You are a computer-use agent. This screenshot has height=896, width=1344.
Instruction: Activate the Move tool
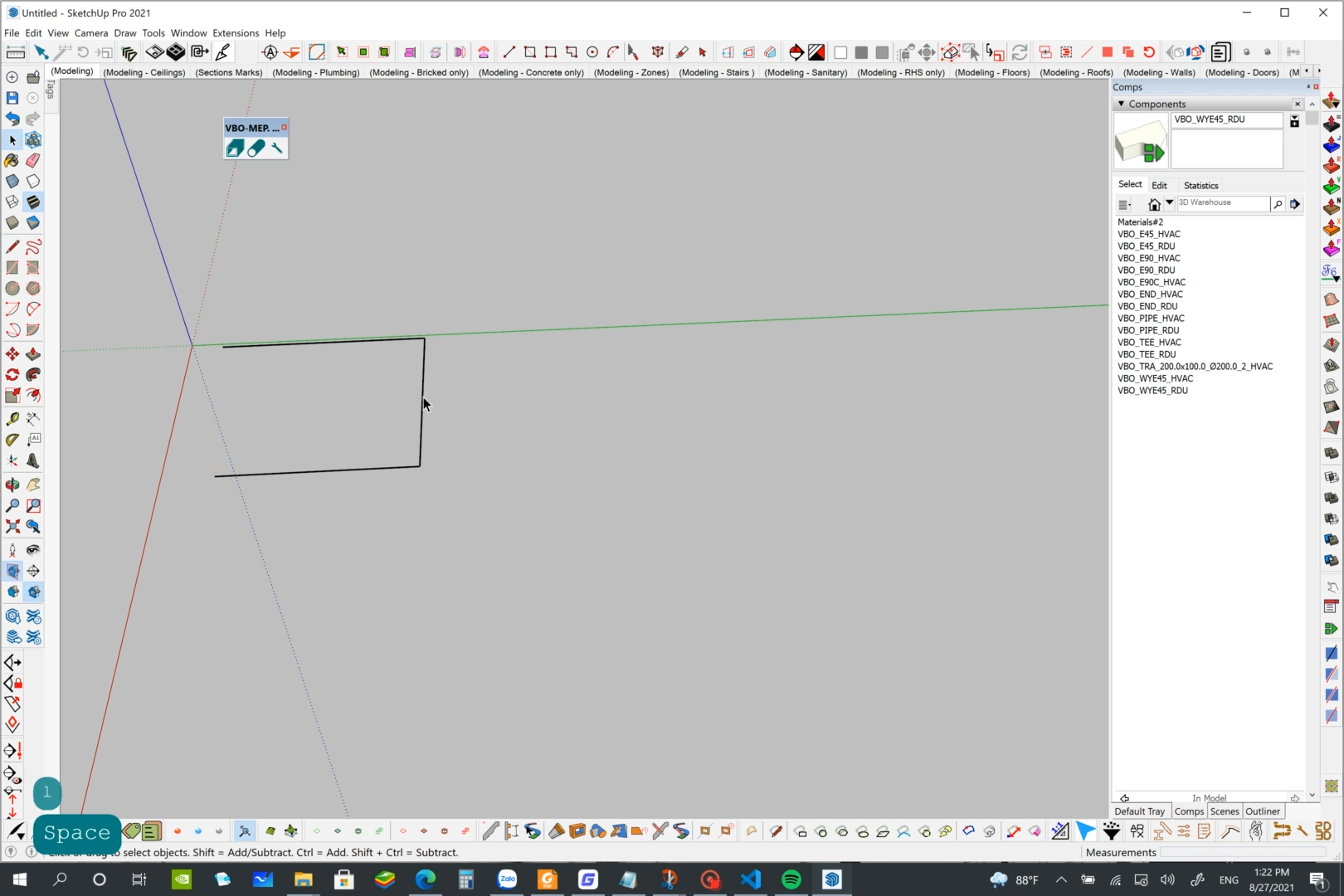coord(12,354)
